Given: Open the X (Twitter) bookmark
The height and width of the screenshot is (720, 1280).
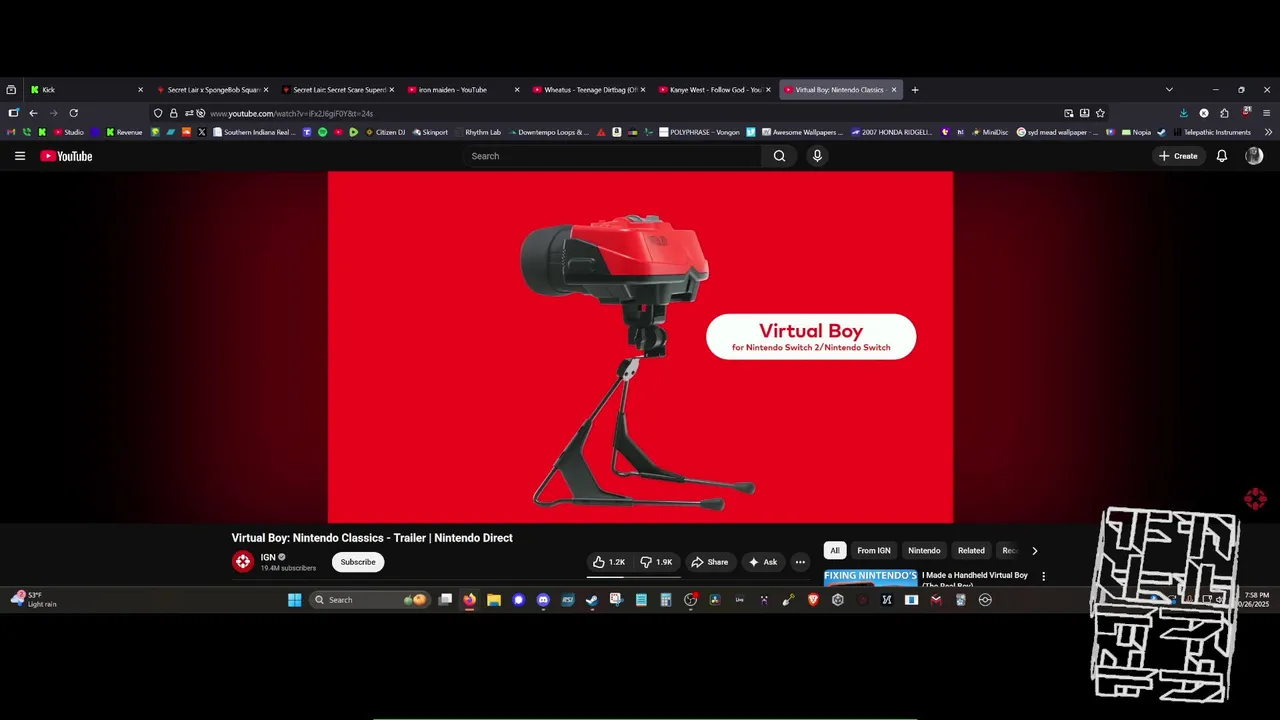Looking at the screenshot, I should pyautogui.click(x=201, y=132).
